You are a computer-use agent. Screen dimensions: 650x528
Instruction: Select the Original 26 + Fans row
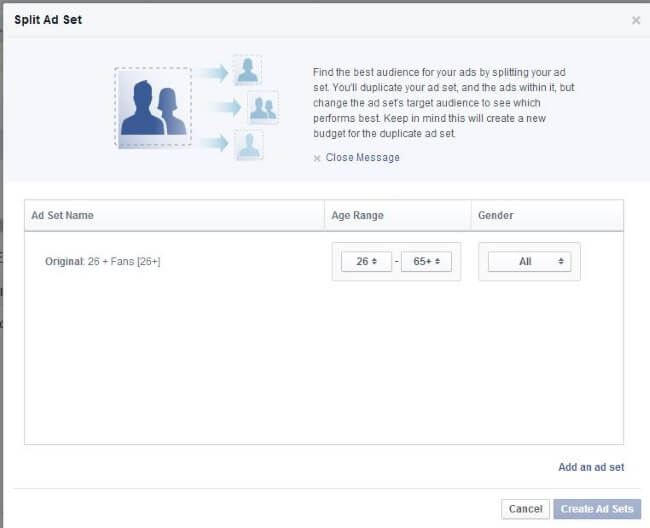coord(102,261)
